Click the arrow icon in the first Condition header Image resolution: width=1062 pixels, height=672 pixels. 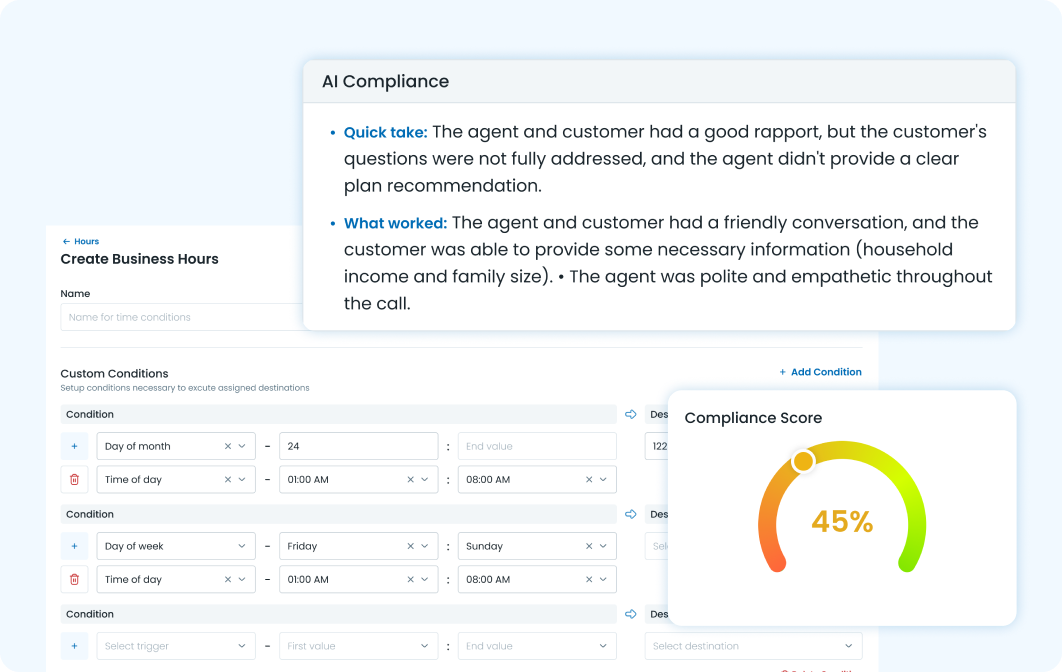pos(631,414)
